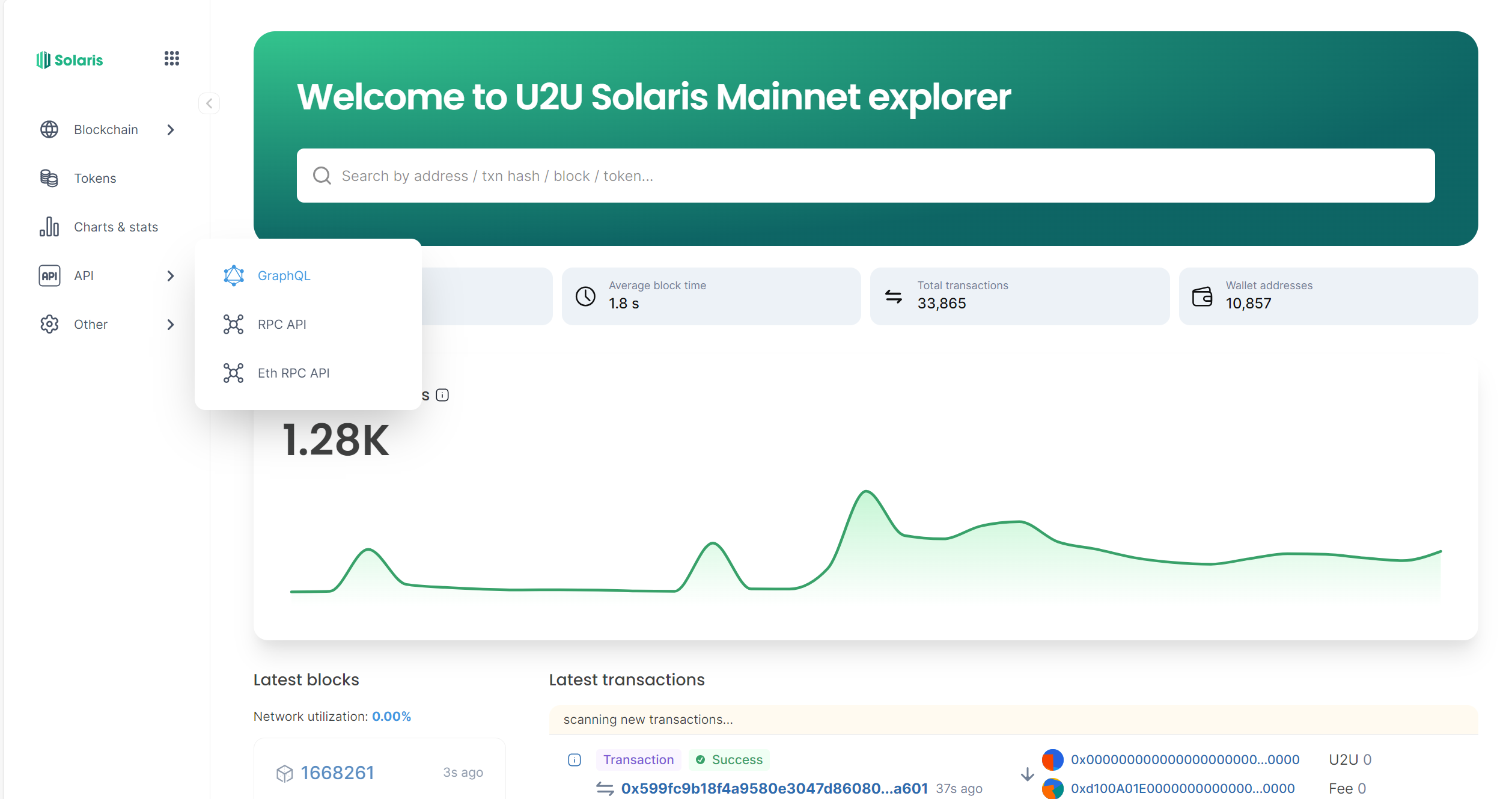Select GraphQL from the API submenu
Screen dimensions: 1512x799
pyautogui.click(x=284, y=275)
